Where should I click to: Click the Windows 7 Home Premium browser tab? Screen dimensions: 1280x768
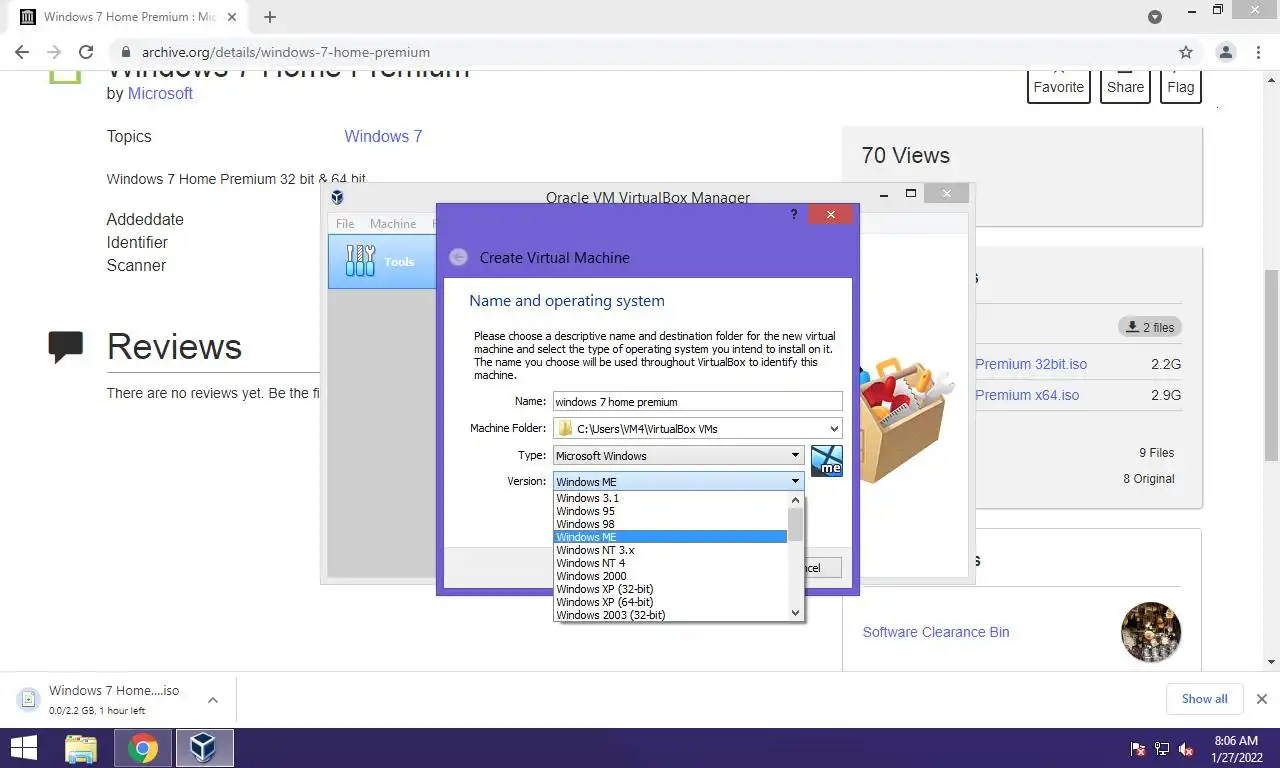click(x=126, y=17)
